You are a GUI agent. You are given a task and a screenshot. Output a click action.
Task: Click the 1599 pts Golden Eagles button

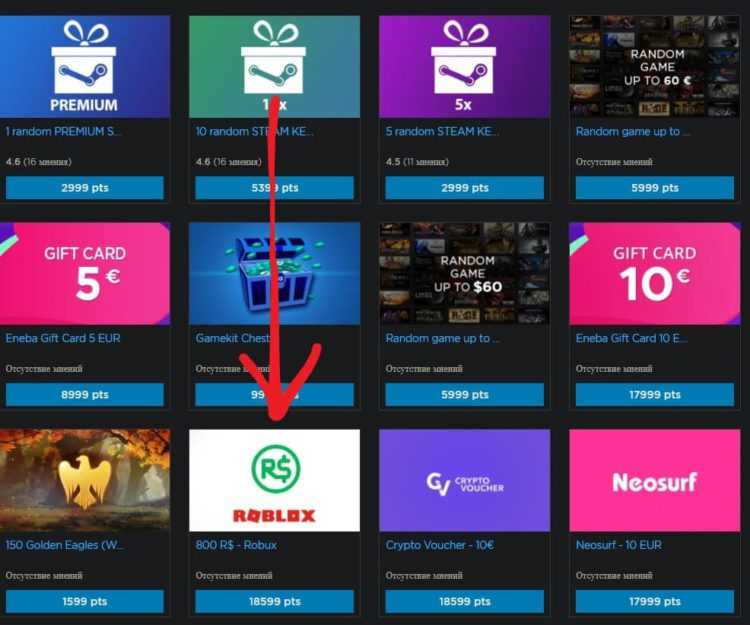click(85, 602)
